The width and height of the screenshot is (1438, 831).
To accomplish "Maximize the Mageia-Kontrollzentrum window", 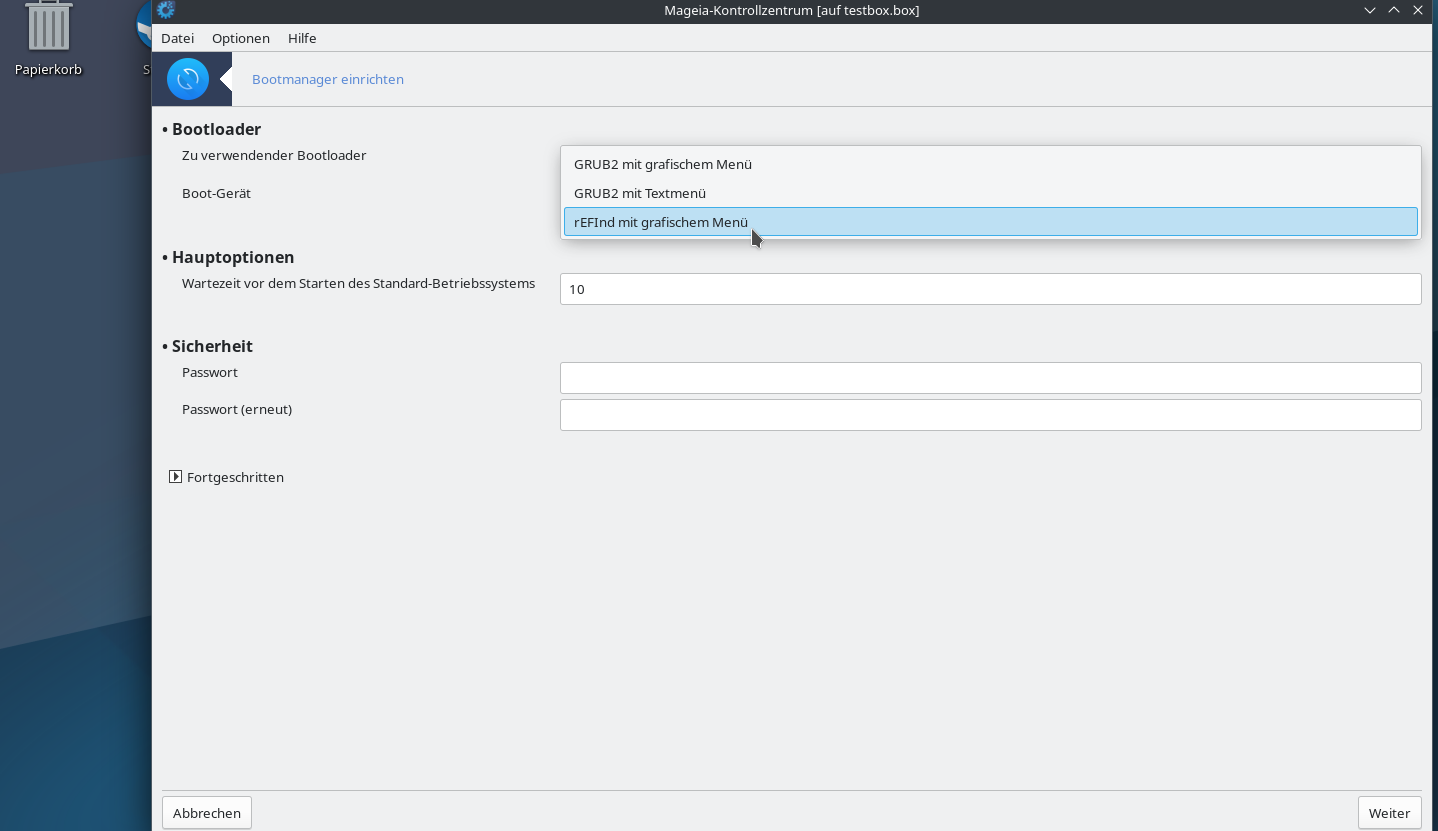I will click(x=1393, y=10).
